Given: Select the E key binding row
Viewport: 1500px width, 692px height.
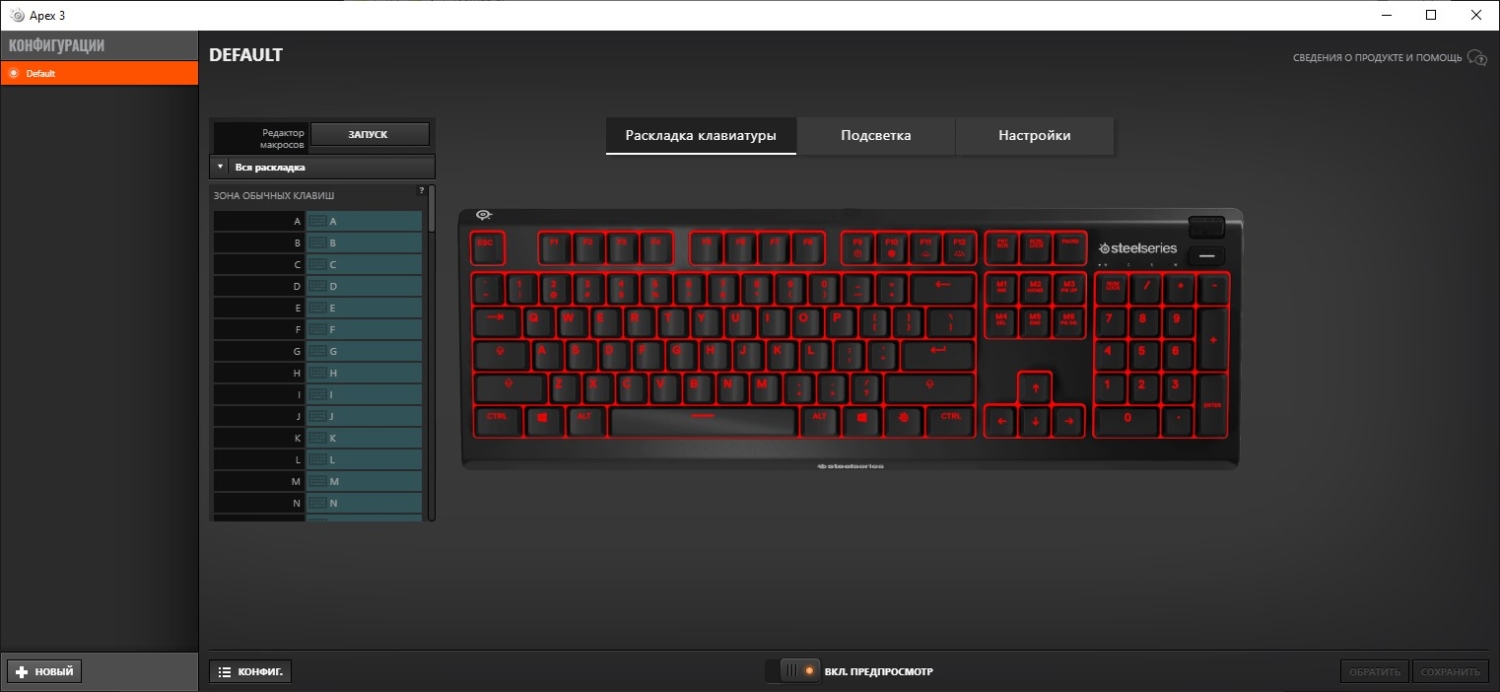Looking at the screenshot, I should point(318,308).
